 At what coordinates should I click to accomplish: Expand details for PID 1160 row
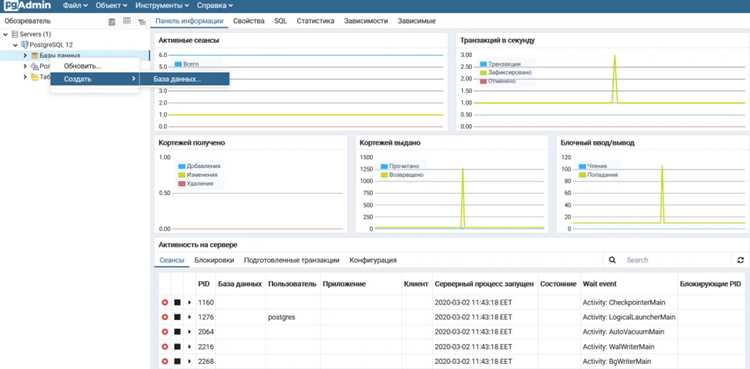pyautogui.click(x=189, y=303)
